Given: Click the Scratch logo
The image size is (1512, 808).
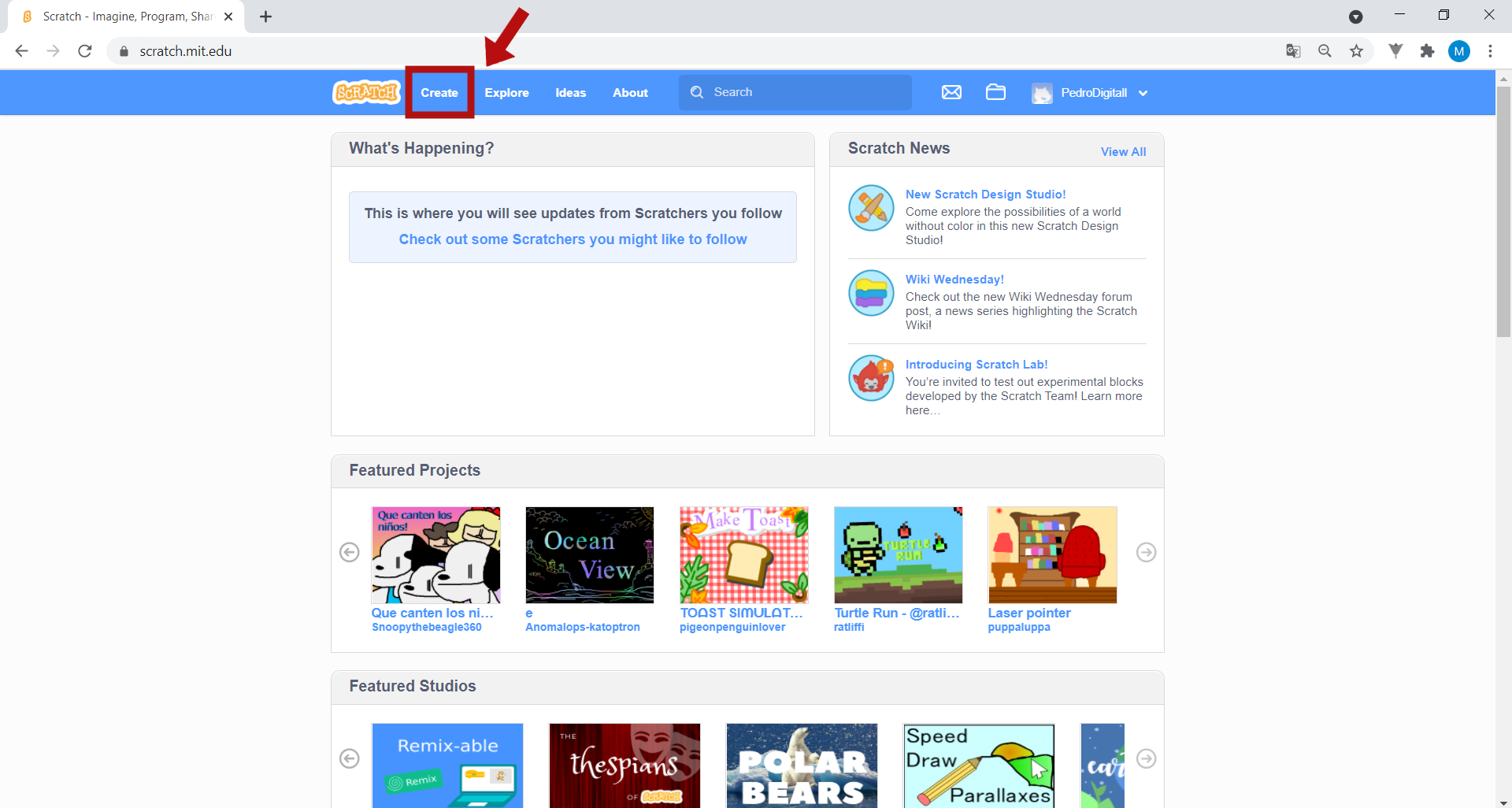Looking at the screenshot, I should (366, 92).
